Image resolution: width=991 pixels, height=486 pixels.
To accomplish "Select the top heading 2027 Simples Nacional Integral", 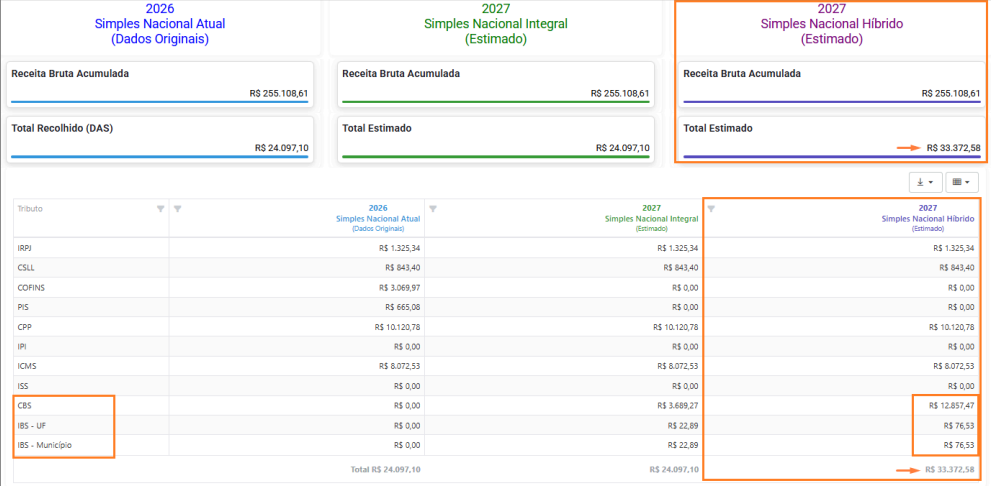I will click(496, 24).
